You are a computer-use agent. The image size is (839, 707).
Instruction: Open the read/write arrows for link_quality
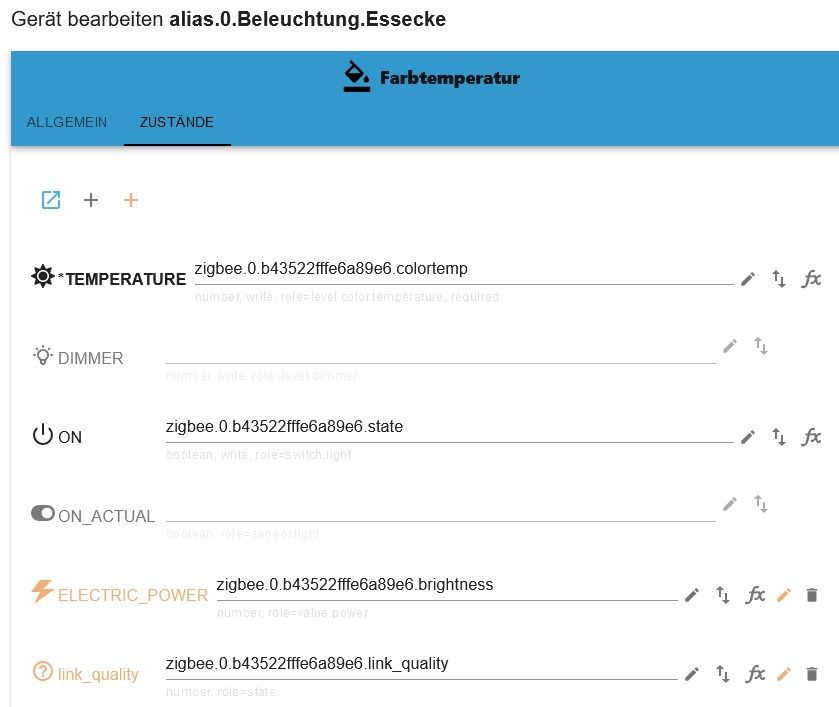click(x=722, y=674)
